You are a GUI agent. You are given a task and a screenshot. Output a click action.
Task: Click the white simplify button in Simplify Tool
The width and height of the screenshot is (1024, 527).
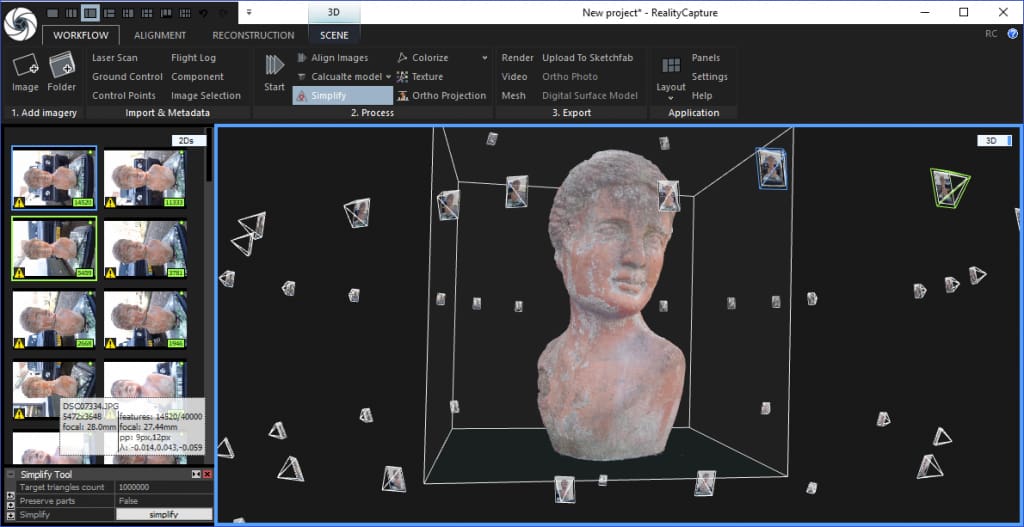(x=164, y=515)
